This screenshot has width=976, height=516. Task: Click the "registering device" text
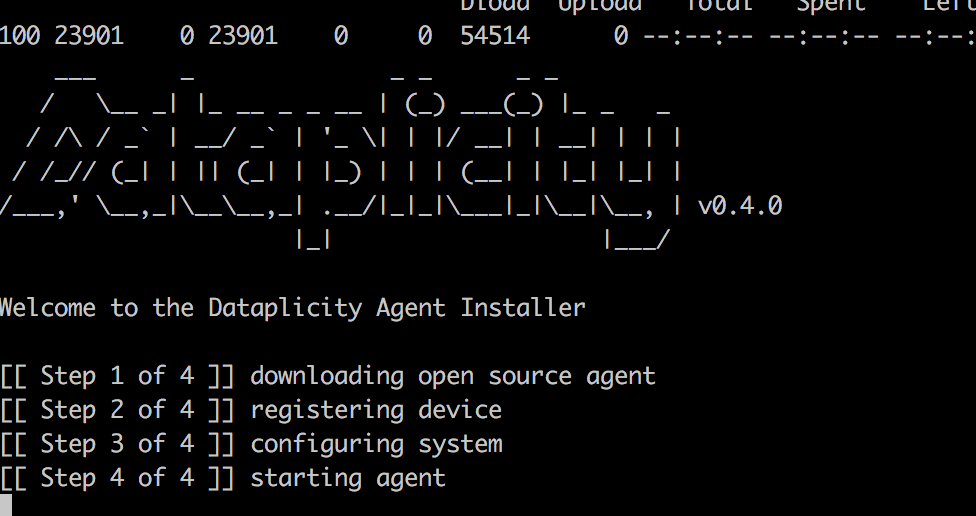[x=376, y=410]
